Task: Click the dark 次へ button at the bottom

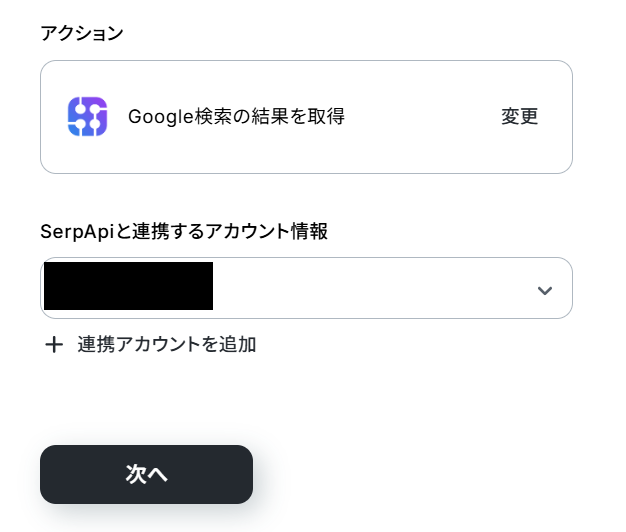Action: click(x=146, y=474)
